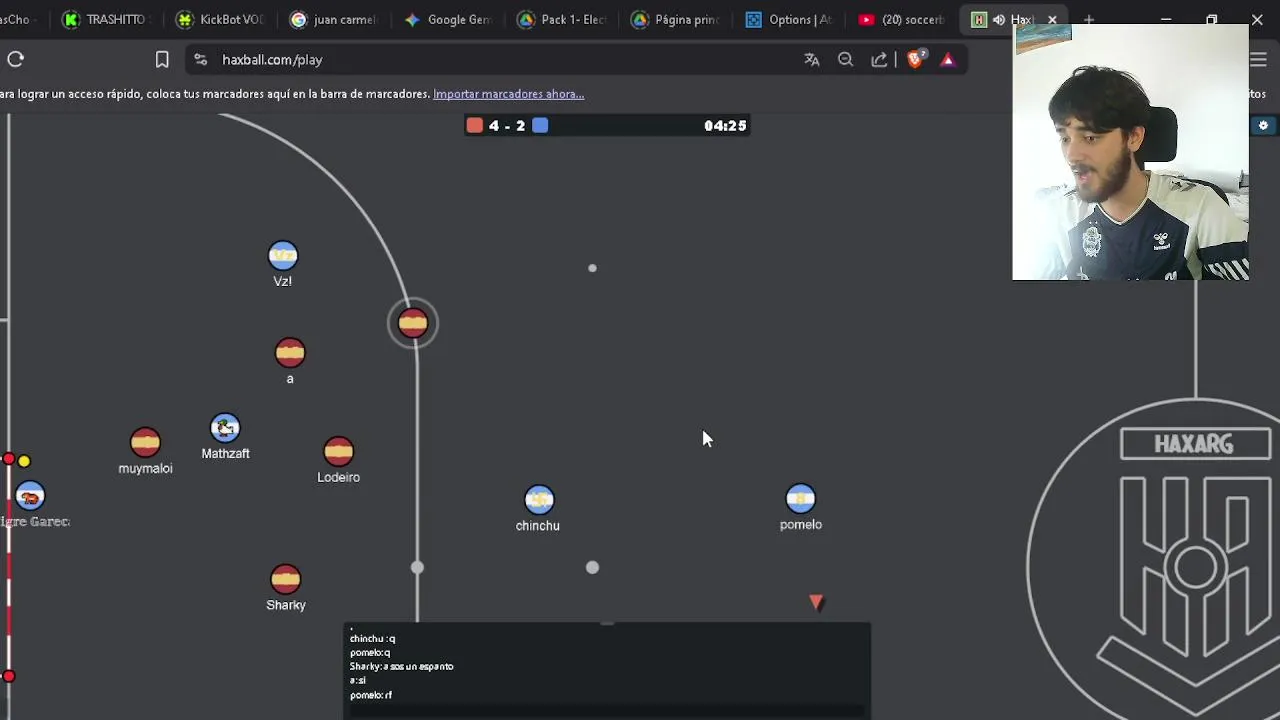Click player disc Mathzaft

(x=225, y=428)
